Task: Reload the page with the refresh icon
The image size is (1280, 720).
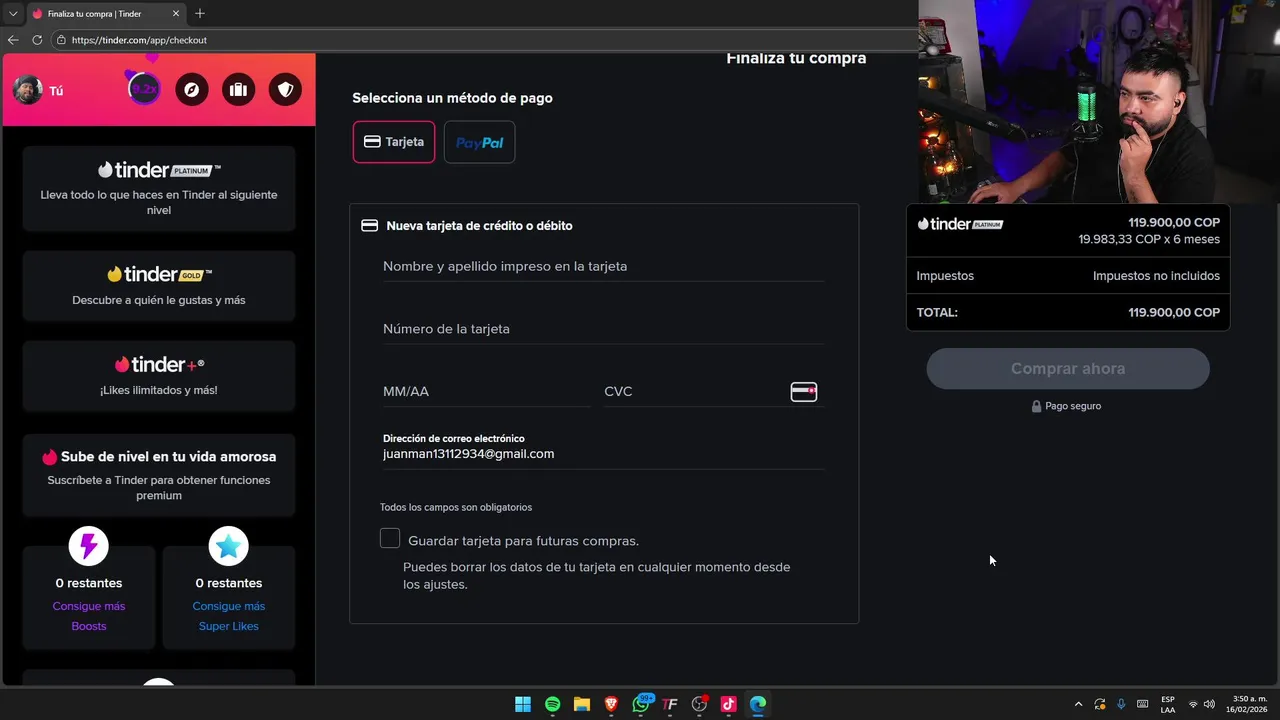Action: point(37,40)
